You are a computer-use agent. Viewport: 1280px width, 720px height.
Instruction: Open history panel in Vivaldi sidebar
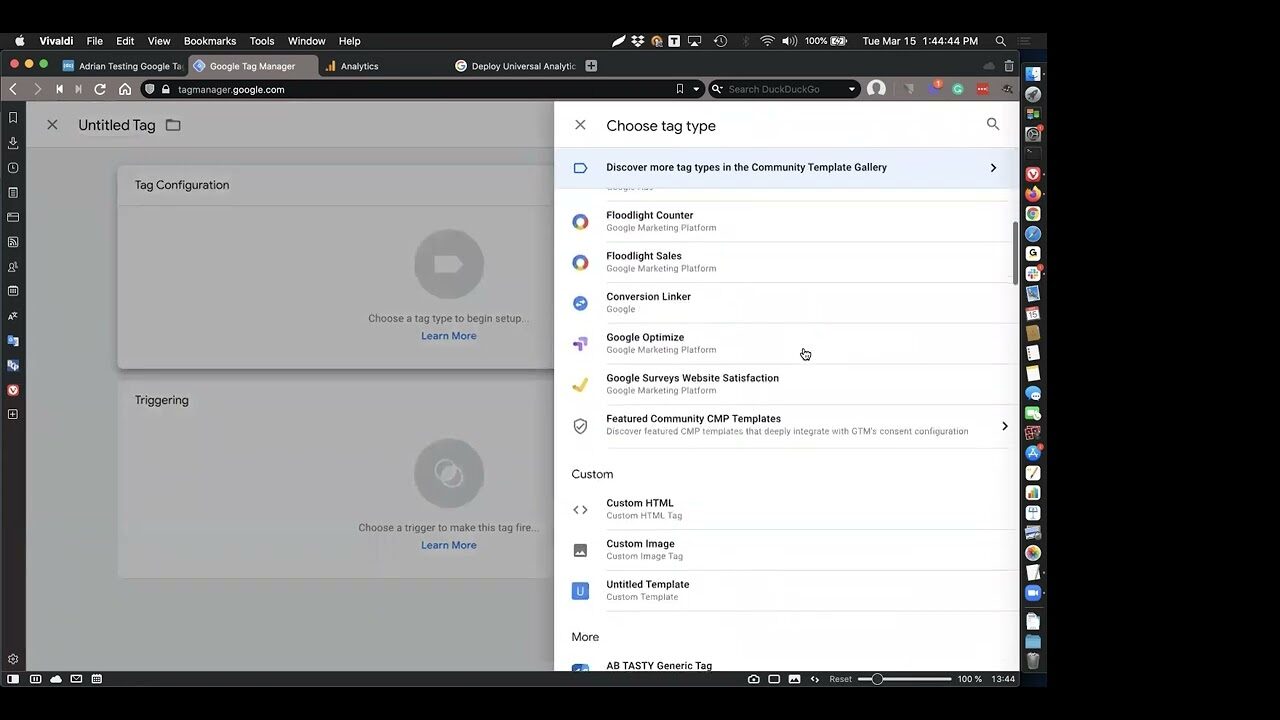[13, 168]
